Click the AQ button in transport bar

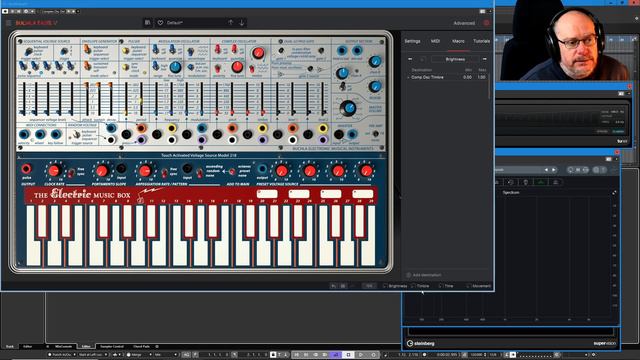click(x=186, y=355)
